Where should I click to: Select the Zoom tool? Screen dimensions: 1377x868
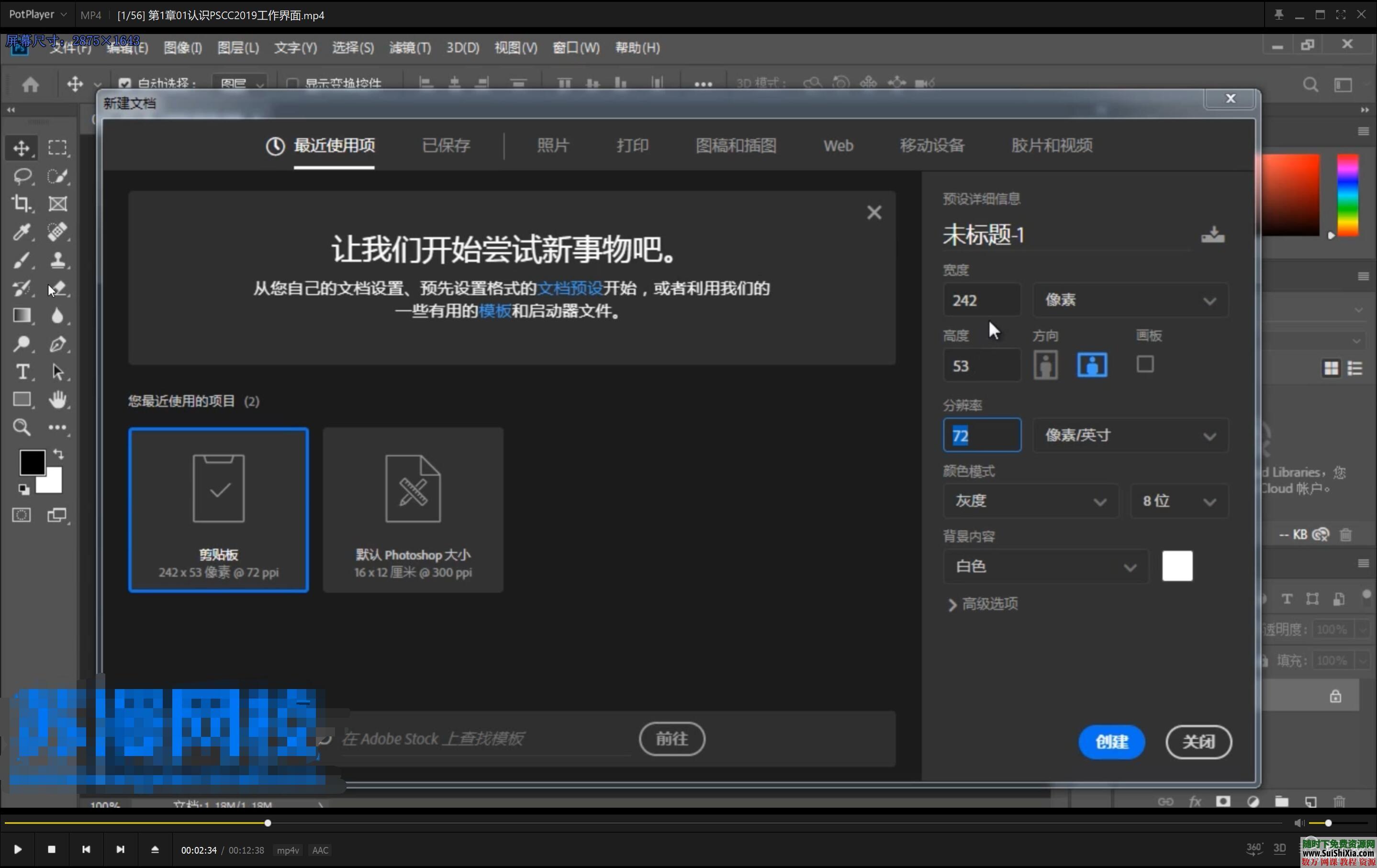(22, 427)
